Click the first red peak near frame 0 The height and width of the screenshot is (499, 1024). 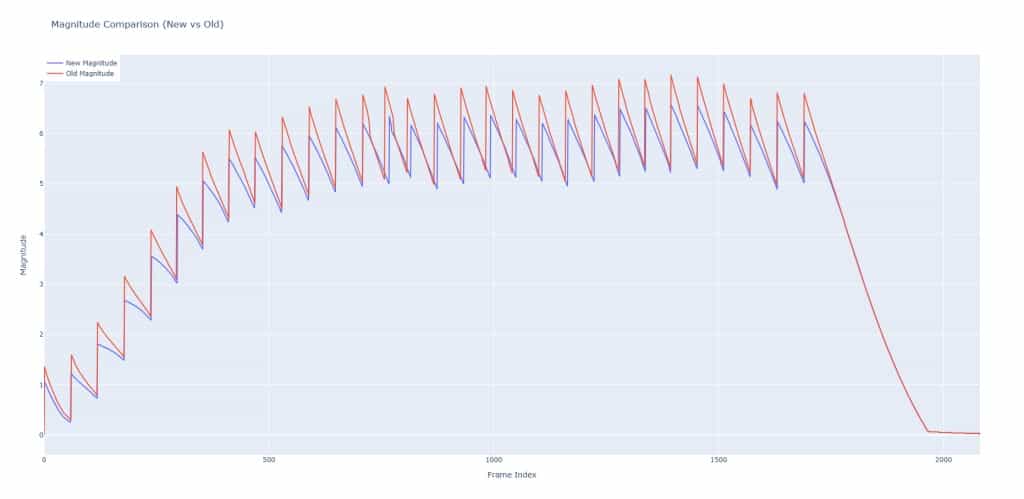[x=45, y=367]
